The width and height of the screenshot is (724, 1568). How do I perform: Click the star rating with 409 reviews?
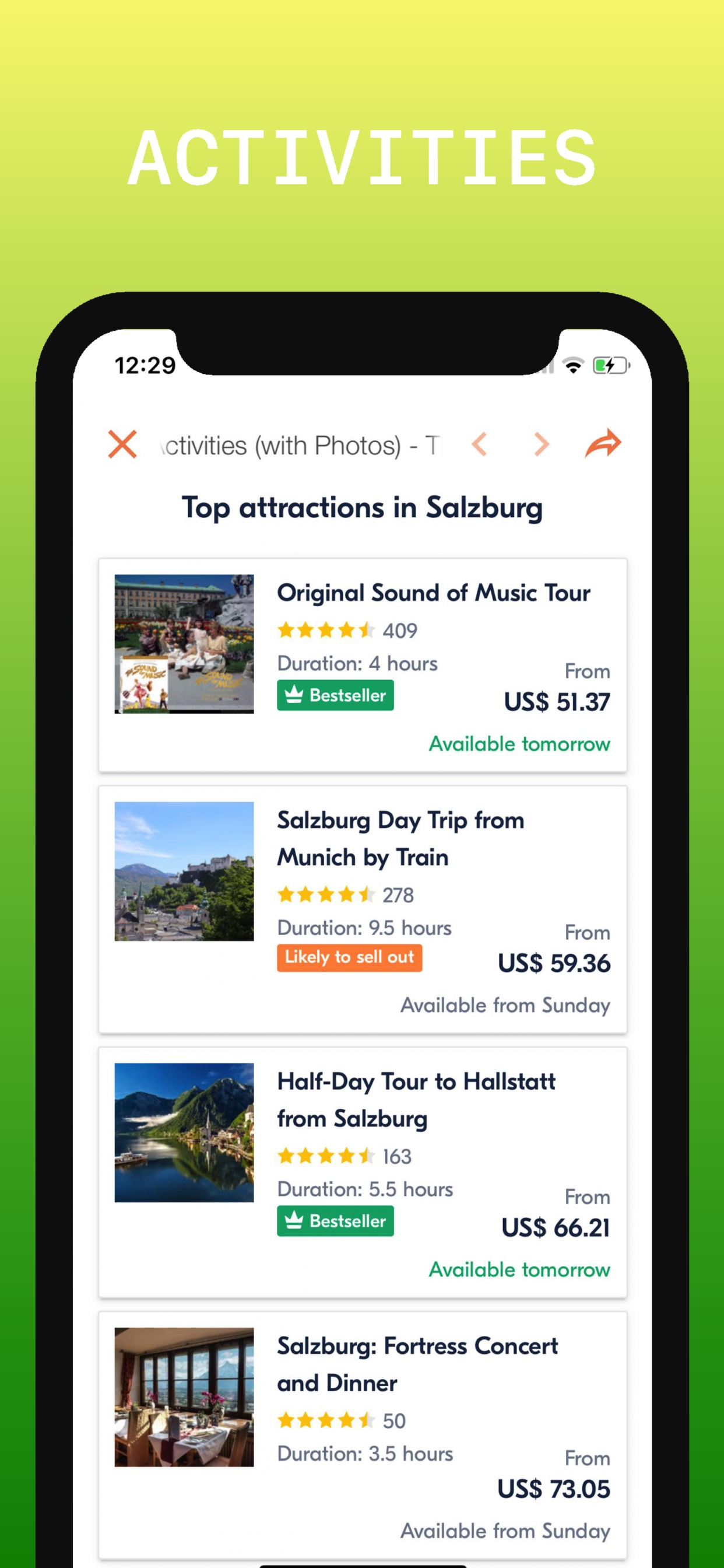point(347,630)
